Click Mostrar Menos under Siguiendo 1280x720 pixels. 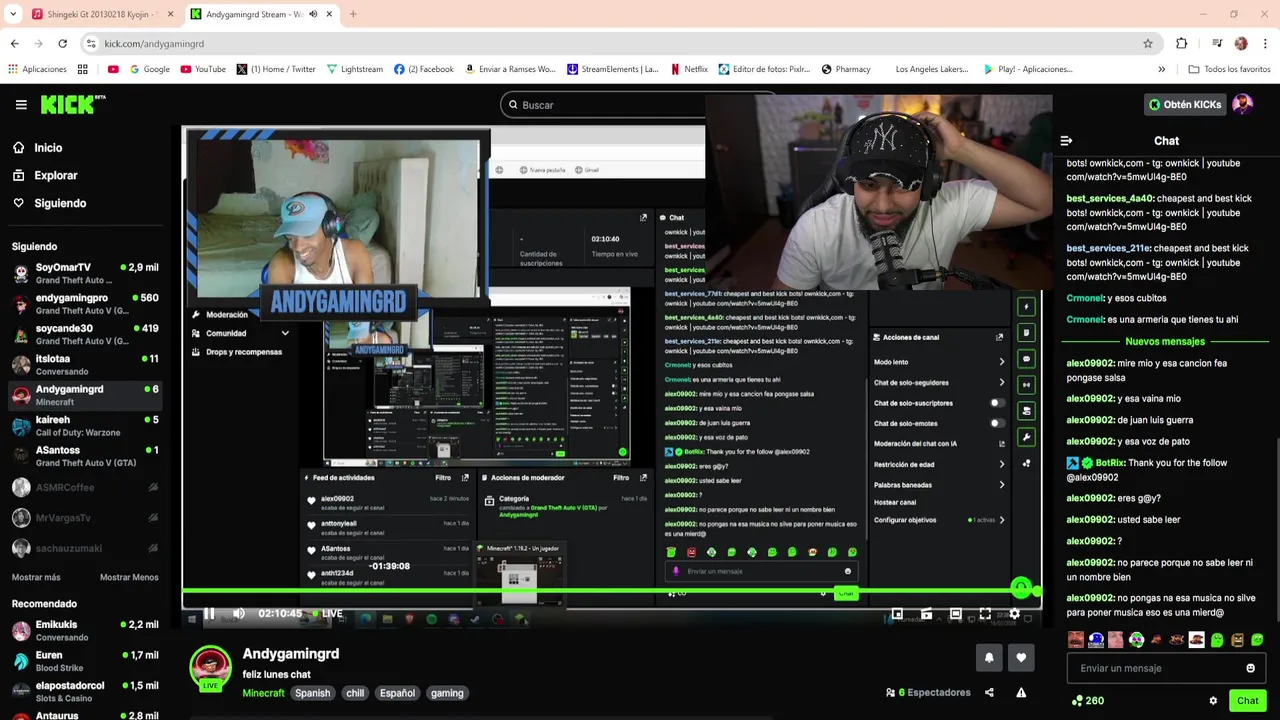tap(129, 577)
